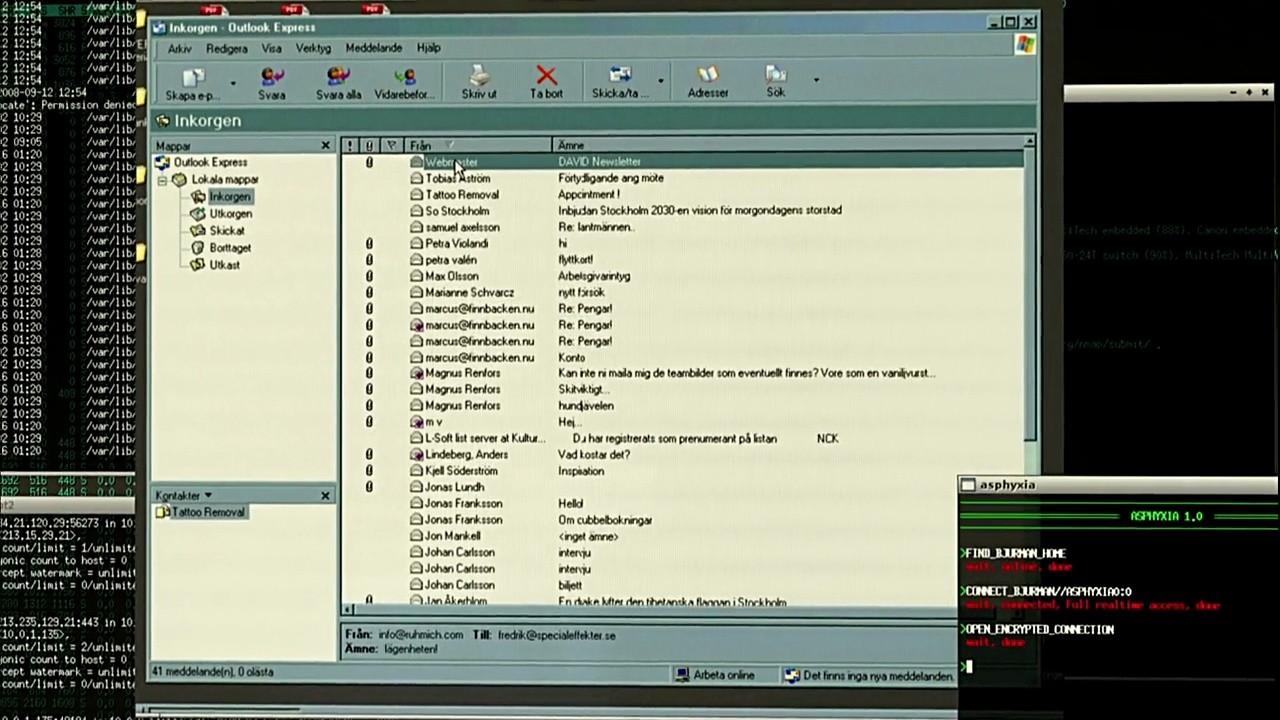This screenshot has height=720, width=1280.
Task: Open the address book via Adresser
Action: click(x=708, y=76)
